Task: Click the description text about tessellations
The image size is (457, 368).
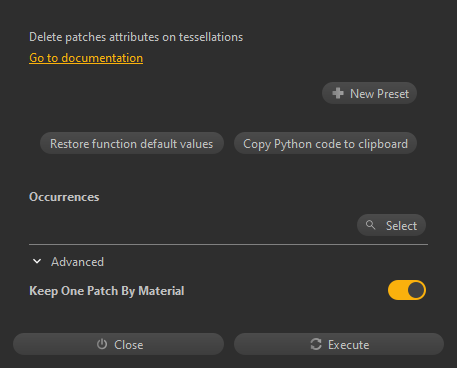Action: point(136,37)
